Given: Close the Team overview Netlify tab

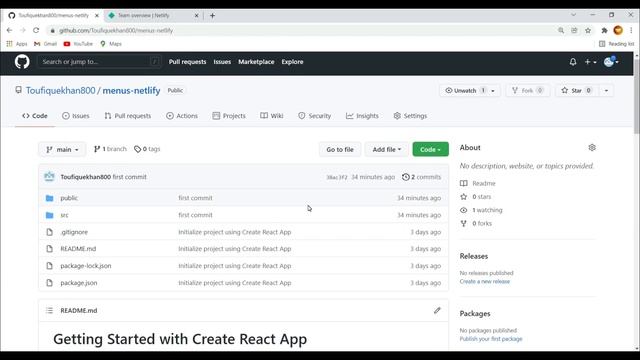Looking at the screenshot, I should pos(196,16).
